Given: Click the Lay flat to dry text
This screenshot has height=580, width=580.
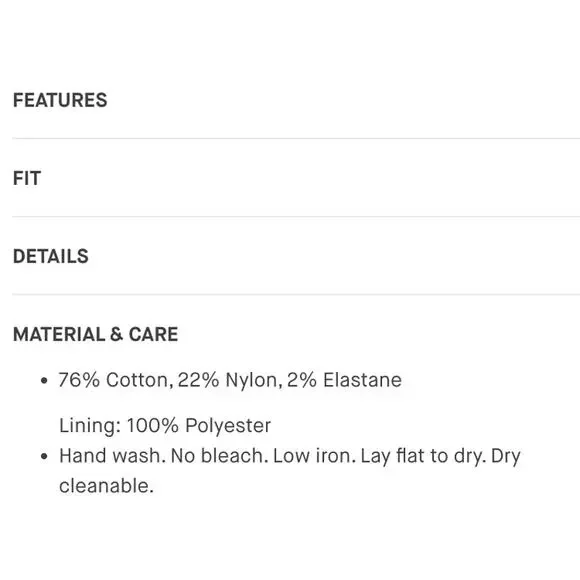Looking at the screenshot, I should tap(423, 456).
